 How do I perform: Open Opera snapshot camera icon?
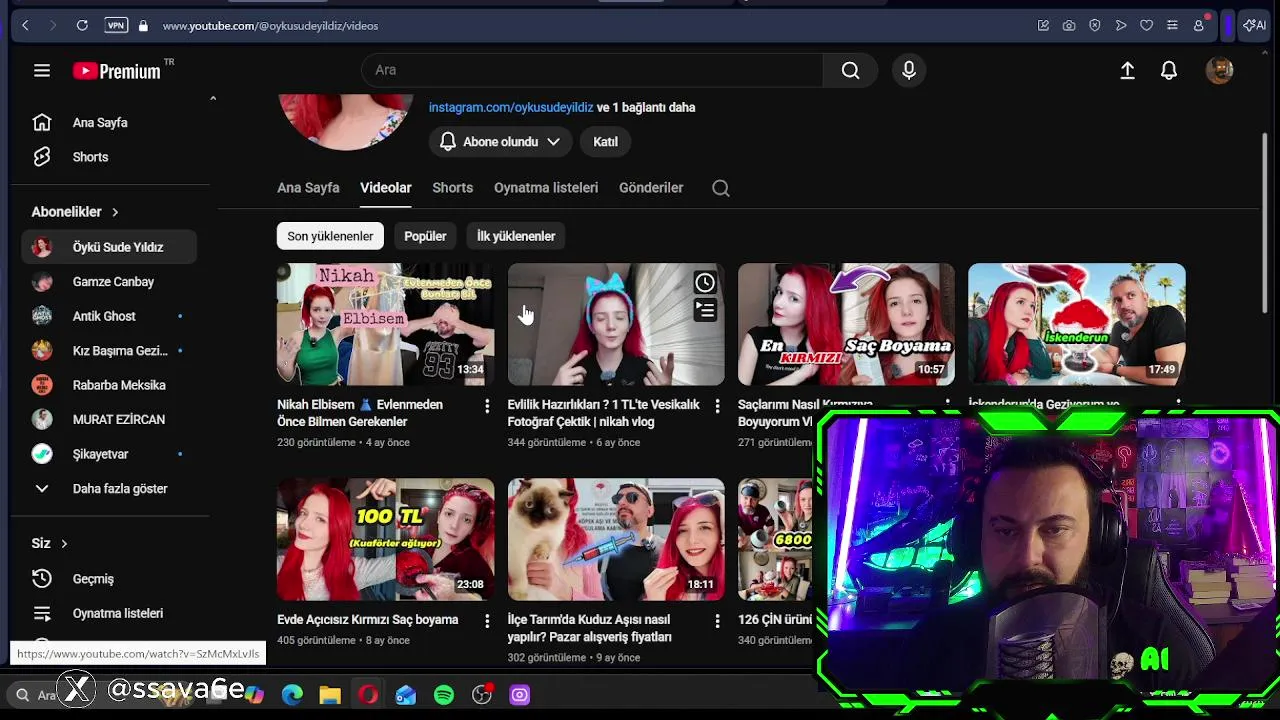(1069, 25)
